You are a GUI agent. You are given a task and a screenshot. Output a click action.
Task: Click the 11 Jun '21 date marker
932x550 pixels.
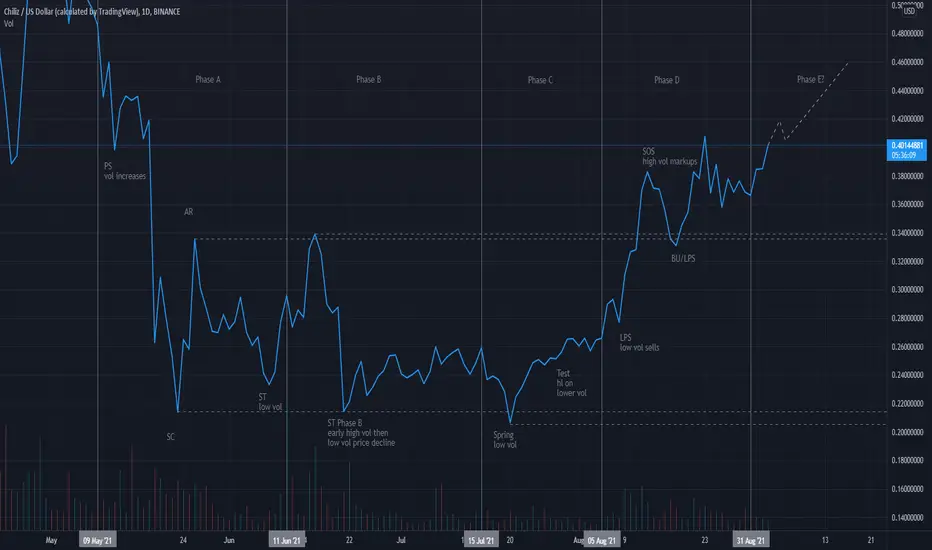pyautogui.click(x=286, y=540)
